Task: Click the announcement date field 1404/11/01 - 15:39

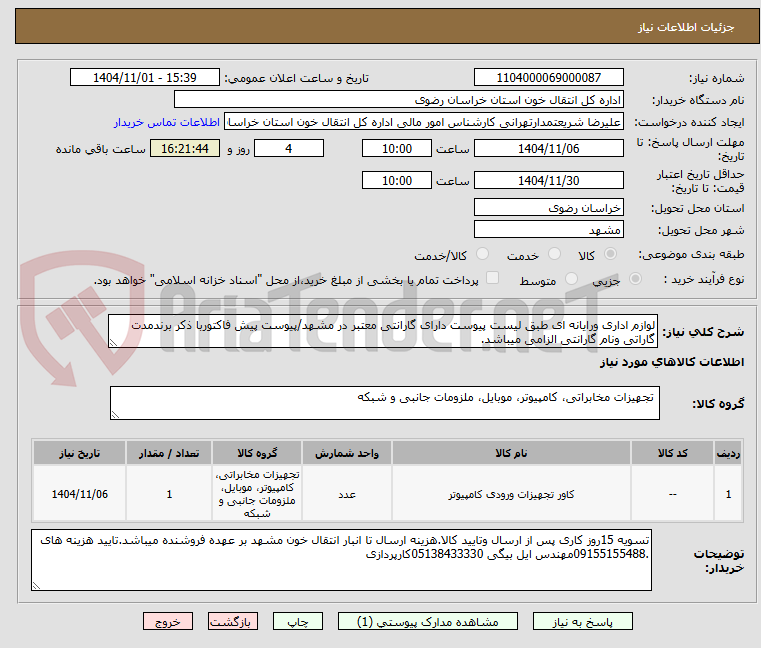Action: [145, 77]
